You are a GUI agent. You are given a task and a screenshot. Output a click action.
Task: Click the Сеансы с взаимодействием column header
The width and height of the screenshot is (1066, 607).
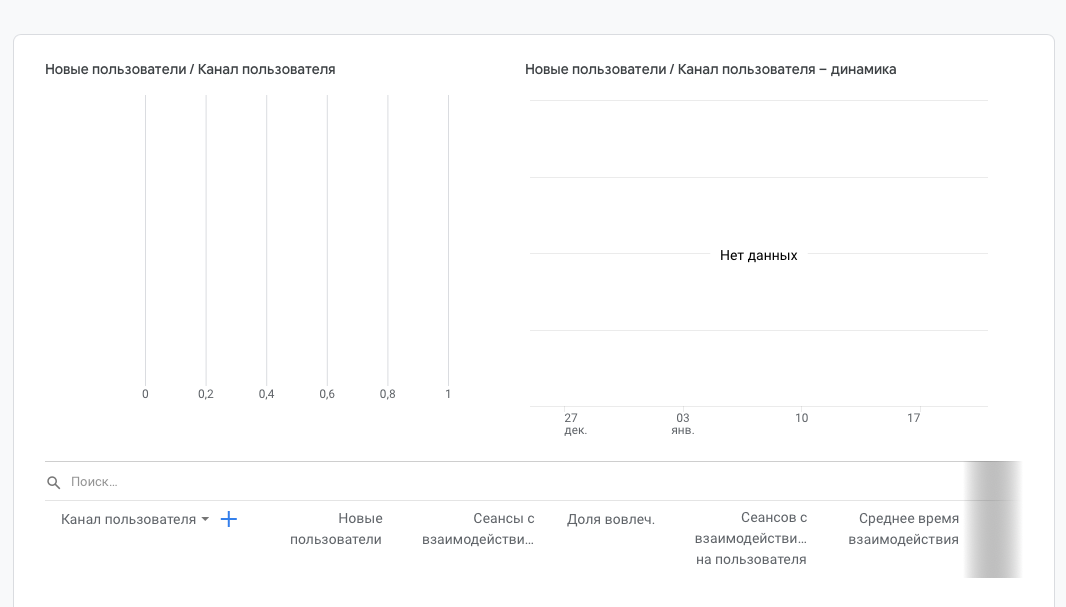(x=478, y=528)
